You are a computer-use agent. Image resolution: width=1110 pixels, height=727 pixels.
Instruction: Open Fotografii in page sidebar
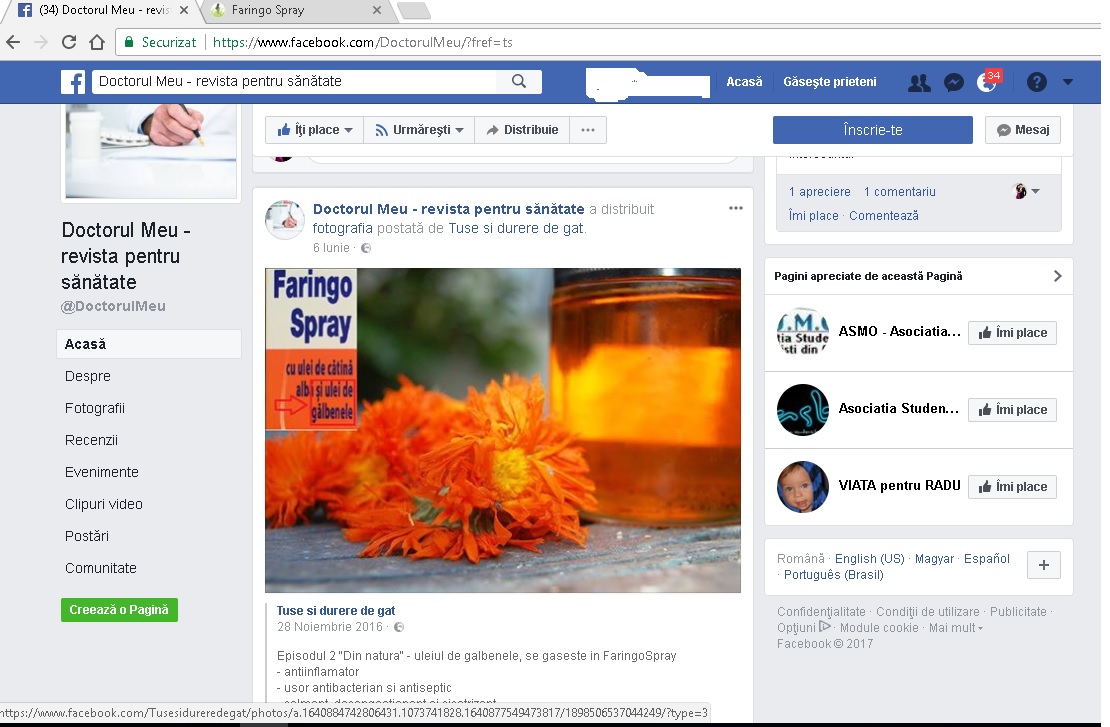click(95, 408)
